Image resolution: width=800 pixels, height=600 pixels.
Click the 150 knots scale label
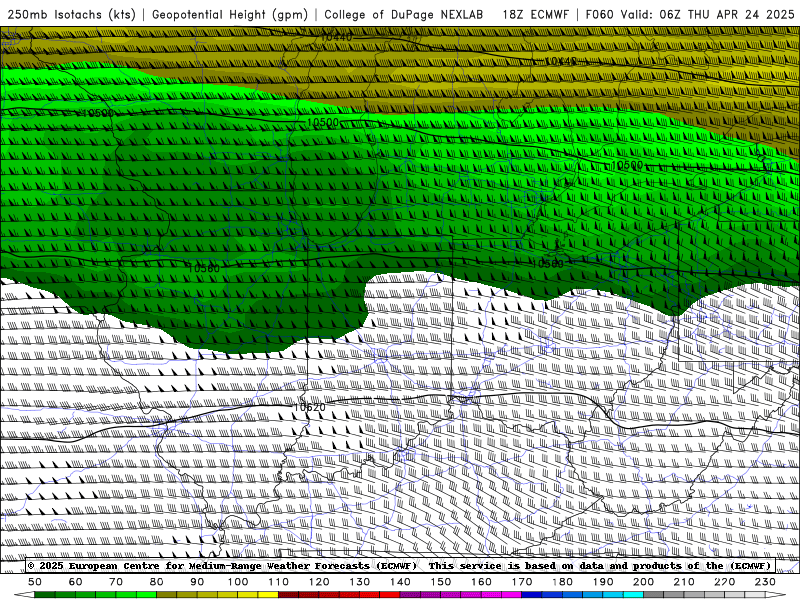(x=441, y=582)
